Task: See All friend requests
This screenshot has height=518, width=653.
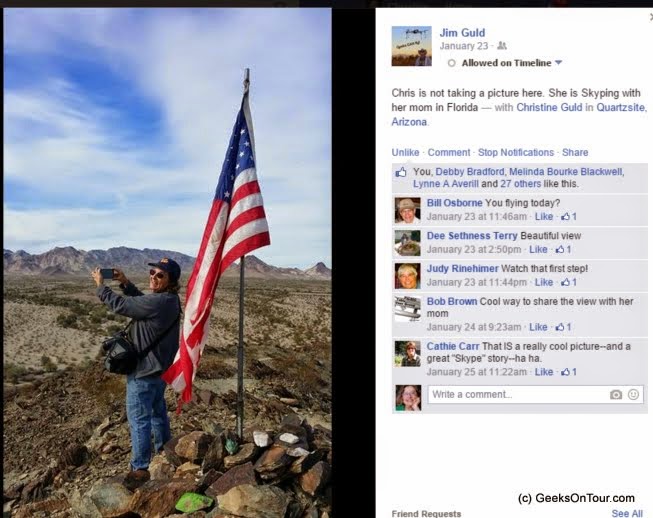Action: click(x=627, y=513)
